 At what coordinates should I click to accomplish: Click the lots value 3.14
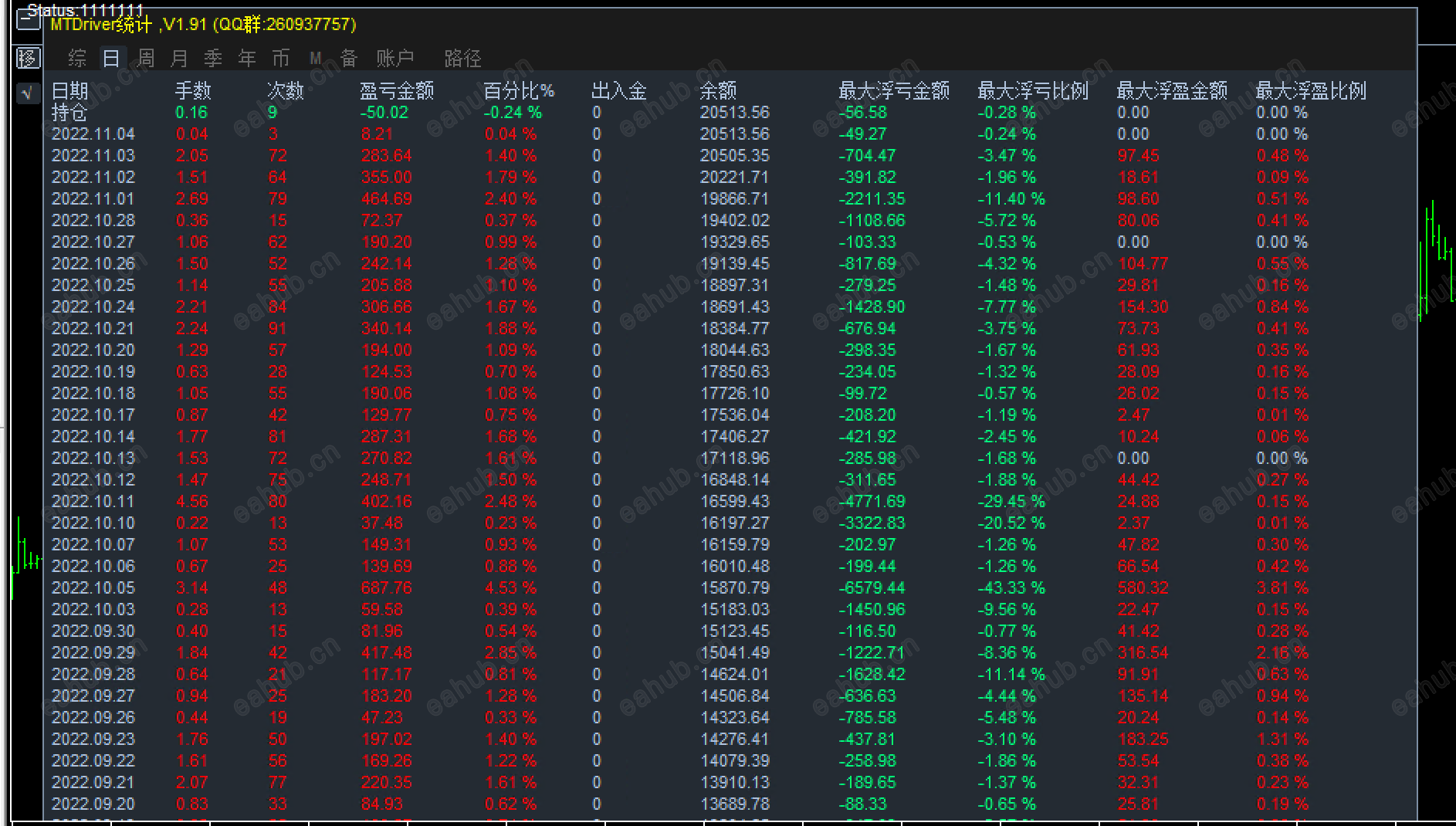click(x=192, y=588)
